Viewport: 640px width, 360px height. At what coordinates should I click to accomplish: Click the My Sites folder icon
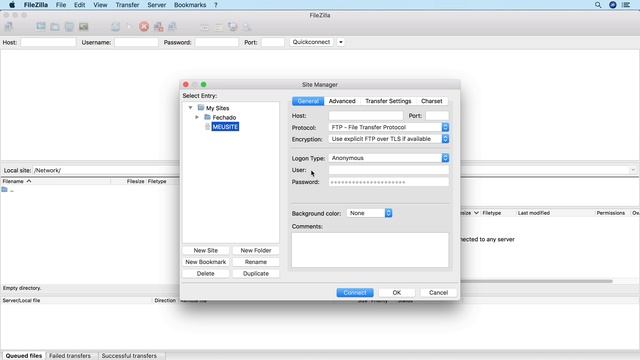tap(200, 107)
